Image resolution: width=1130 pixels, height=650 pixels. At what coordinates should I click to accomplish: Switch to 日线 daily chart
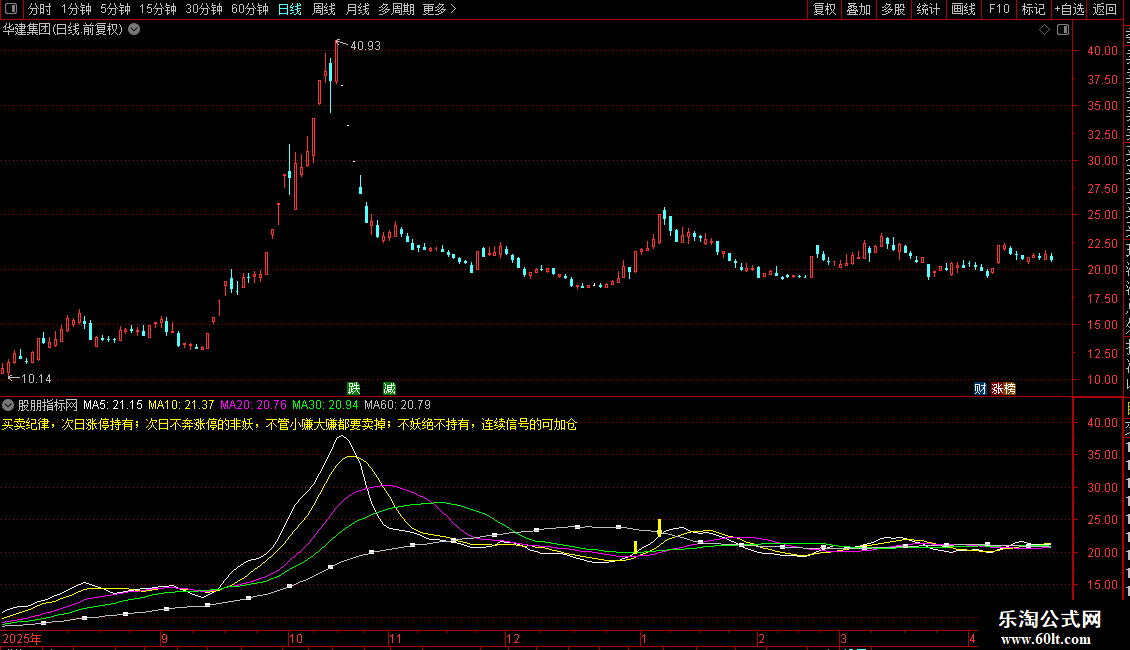pos(290,9)
